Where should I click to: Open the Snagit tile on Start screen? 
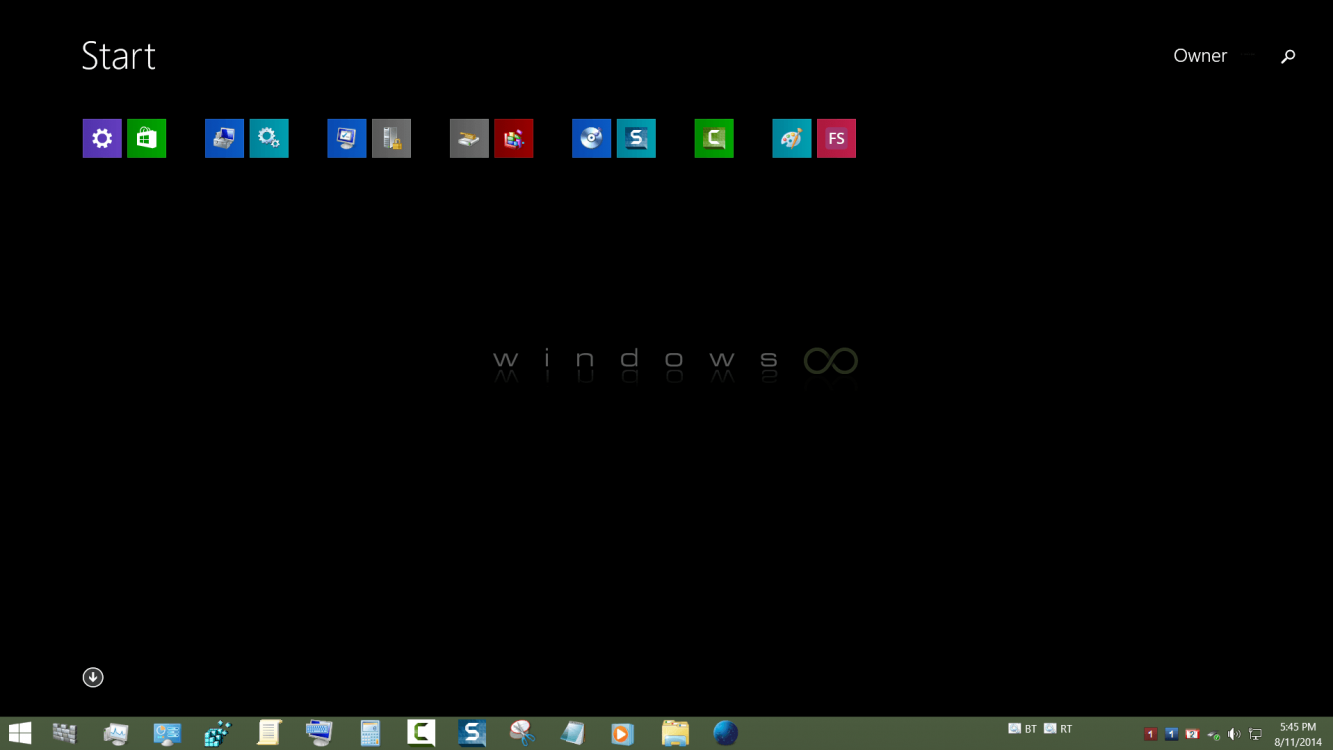coord(636,139)
